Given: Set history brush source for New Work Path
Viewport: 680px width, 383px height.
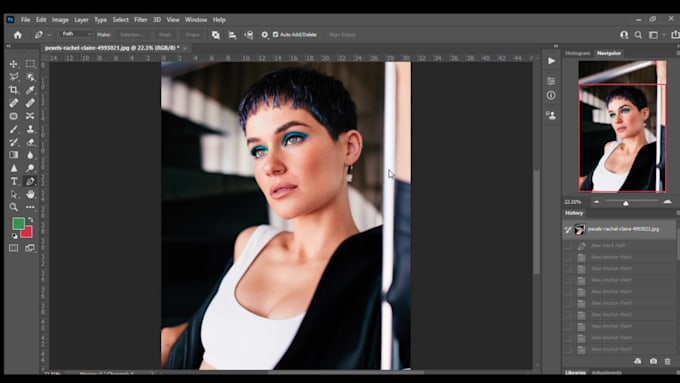Looking at the screenshot, I should coord(568,246).
